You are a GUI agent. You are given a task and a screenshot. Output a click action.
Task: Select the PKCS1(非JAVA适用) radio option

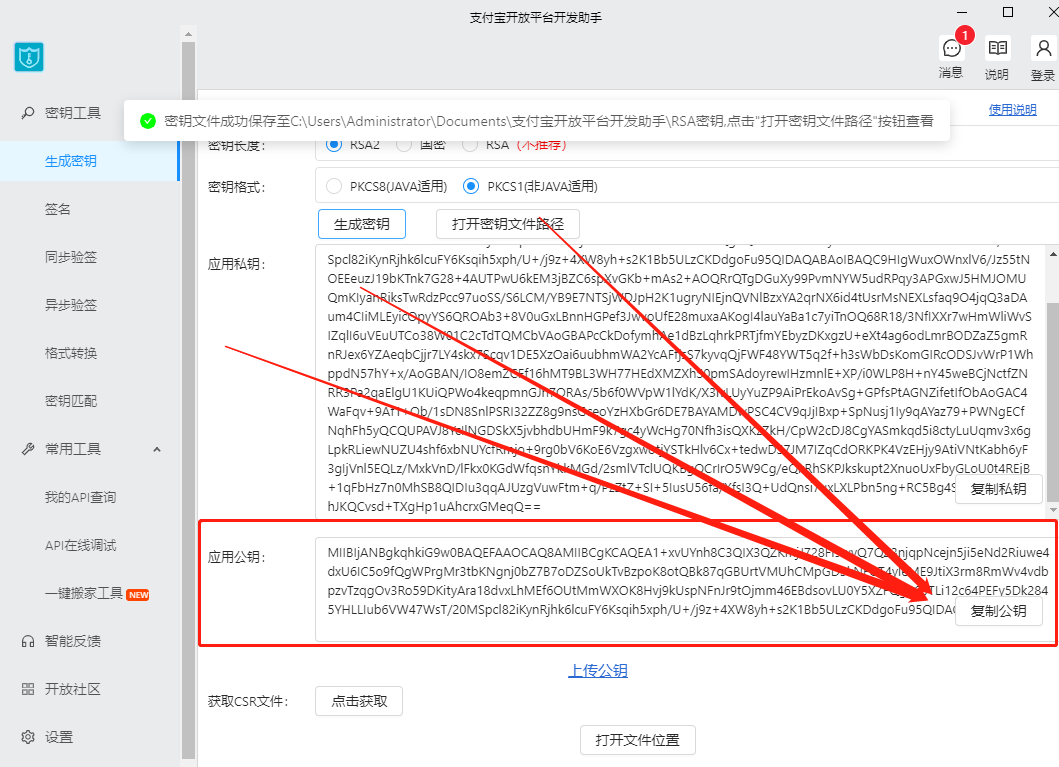point(470,186)
